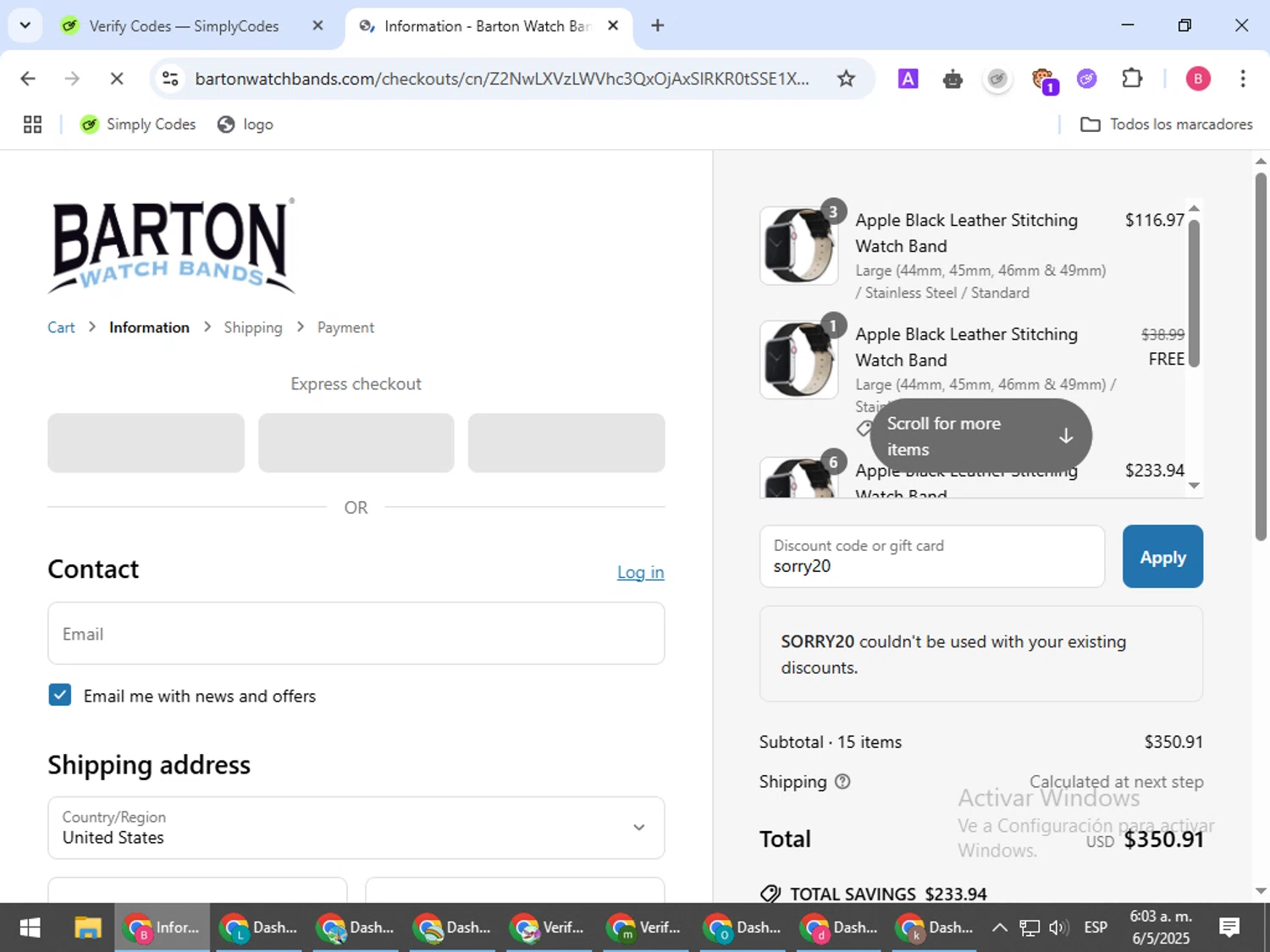The height and width of the screenshot is (952, 1270).
Task: Open taskbar clock showing 6:03 a. m.
Action: pyautogui.click(x=1161, y=928)
